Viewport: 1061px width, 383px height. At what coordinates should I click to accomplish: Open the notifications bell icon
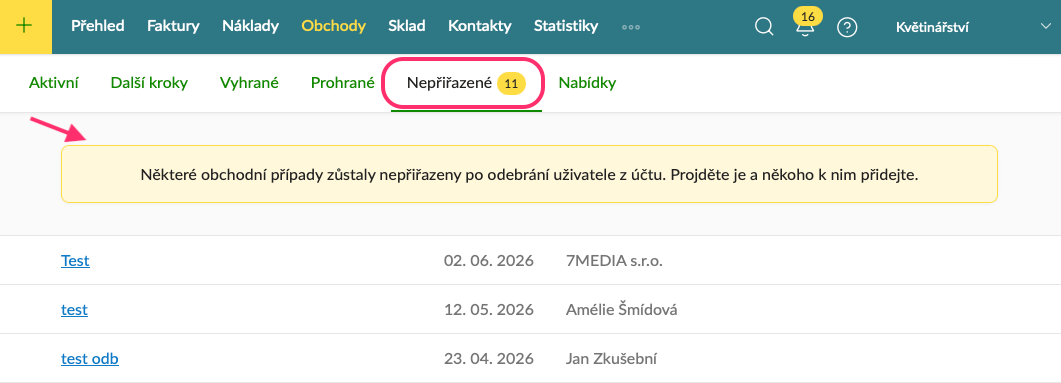click(805, 28)
